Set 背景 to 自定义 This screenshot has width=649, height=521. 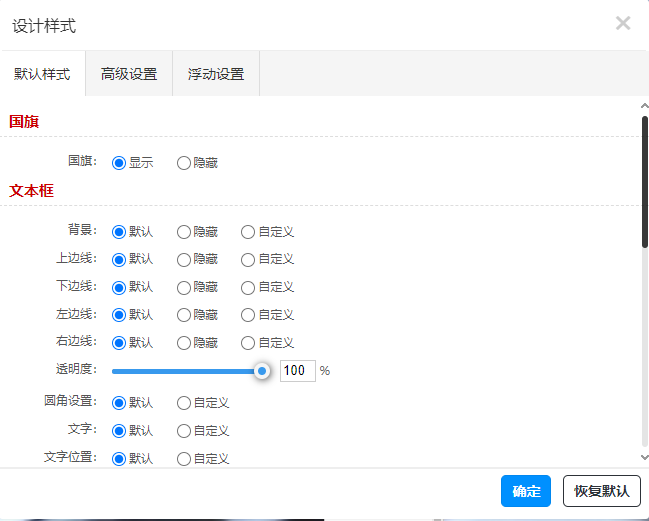[248, 232]
